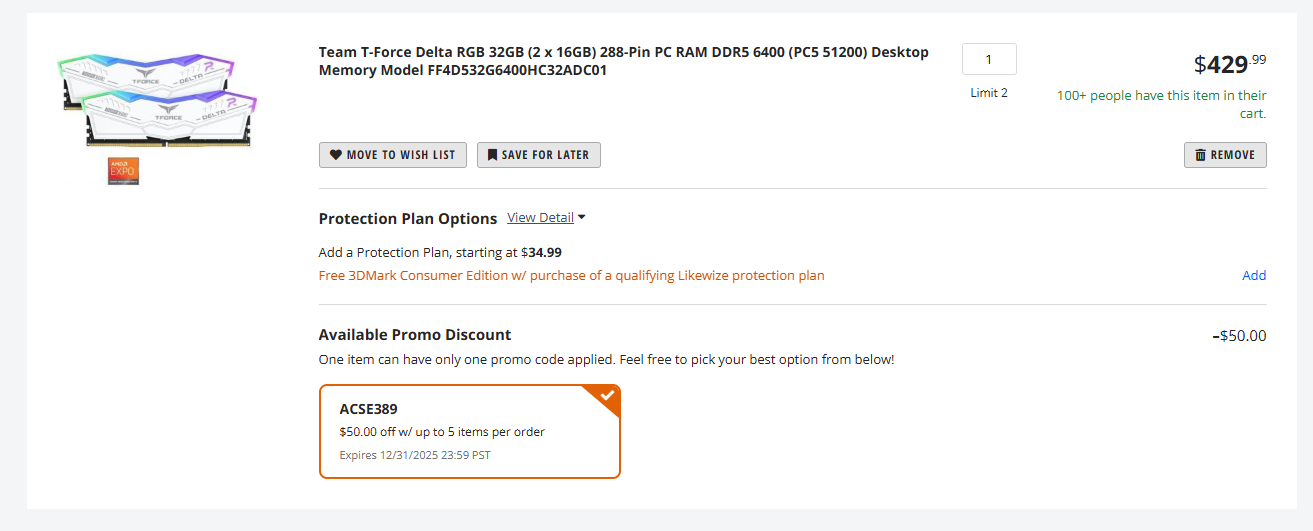Expand the View Detail dropdown arrow

click(582, 217)
